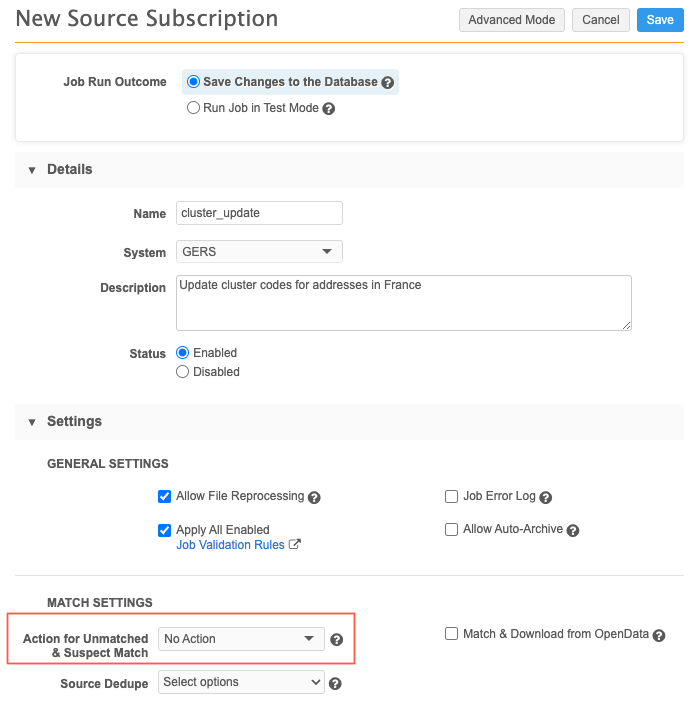Click the Name field containing cluster_update
This screenshot has width=693, height=702.
[x=259, y=213]
